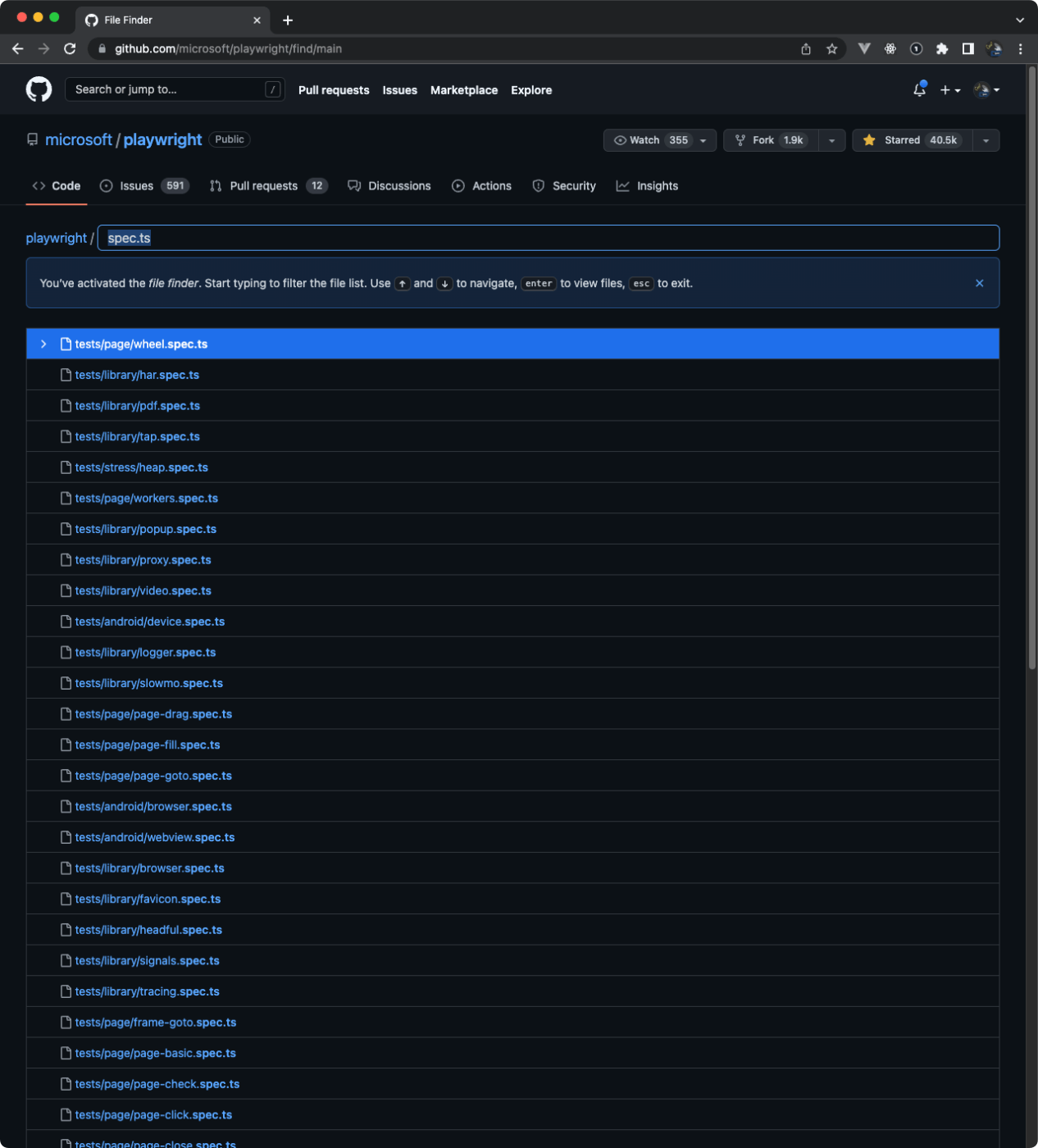The width and height of the screenshot is (1038, 1148).
Task: Open the create new plus menu
Action: tap(950, 90)
